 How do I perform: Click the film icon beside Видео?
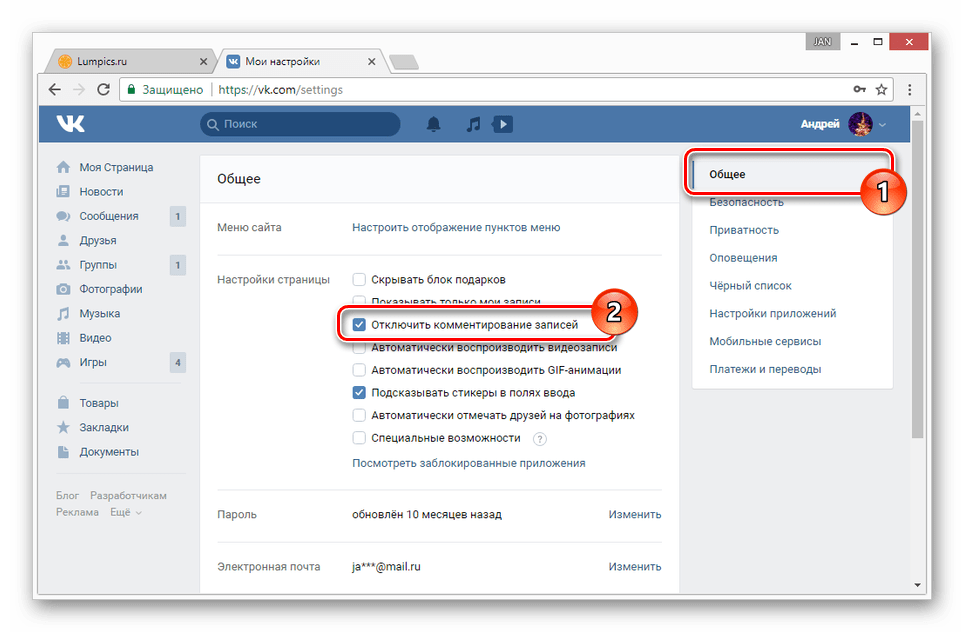tap(63, 338)
